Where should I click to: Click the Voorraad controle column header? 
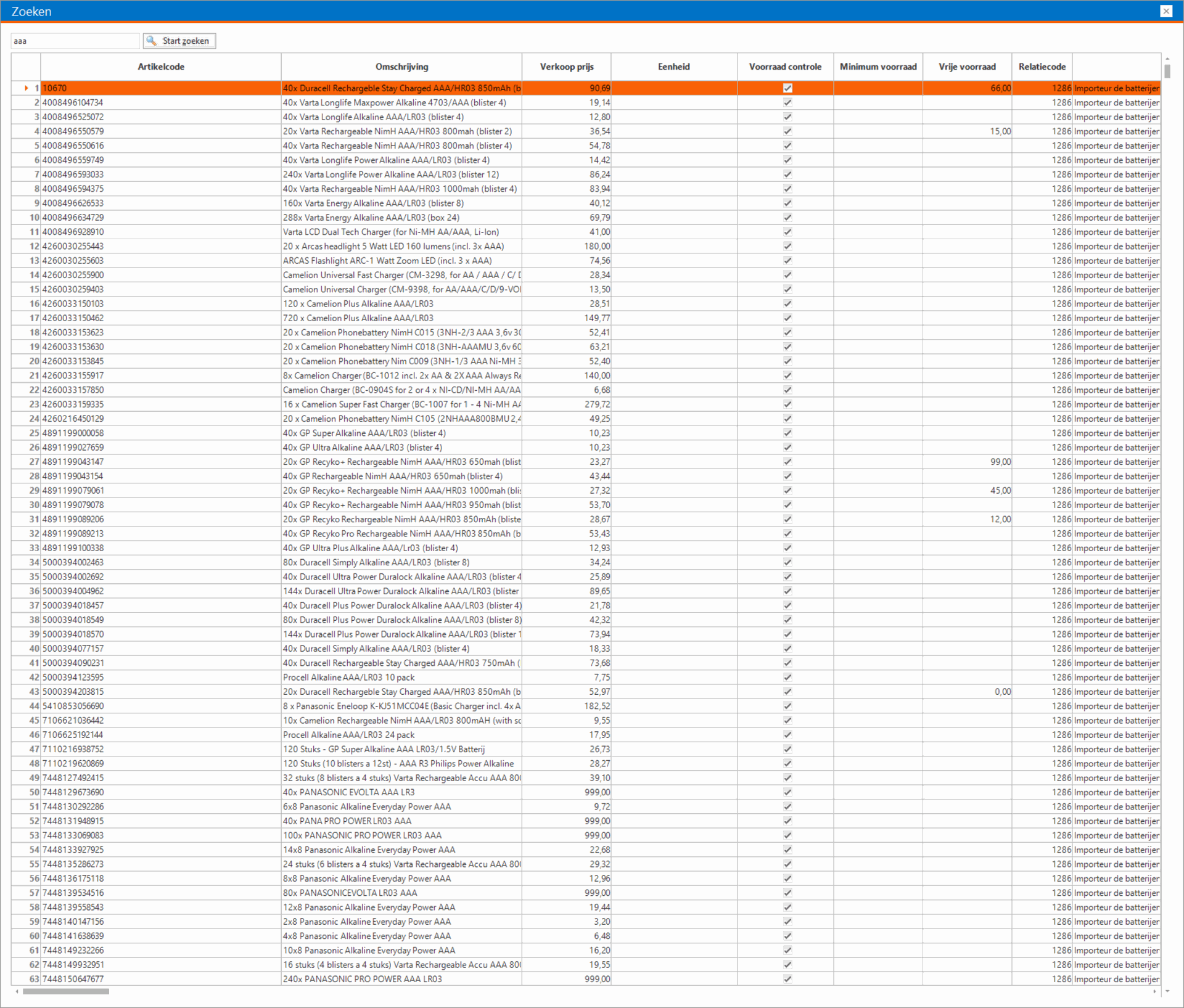[785, 67]
